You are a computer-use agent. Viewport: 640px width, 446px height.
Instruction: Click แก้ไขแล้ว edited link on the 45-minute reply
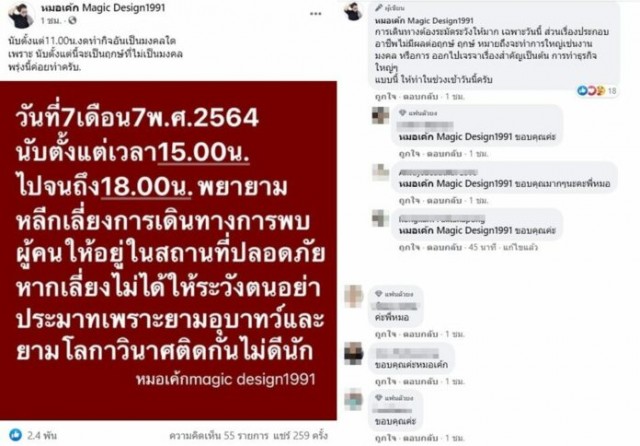[x=520, y=247]
